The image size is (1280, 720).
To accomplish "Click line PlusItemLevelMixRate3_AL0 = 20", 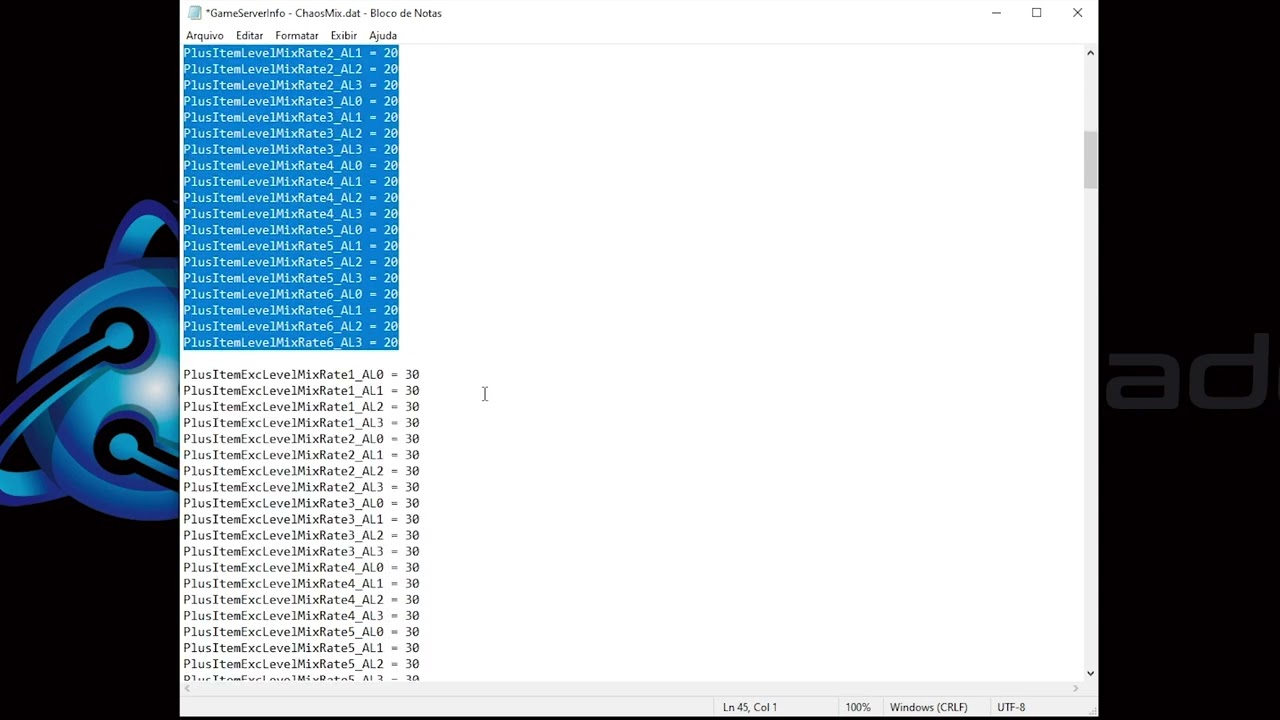I will click(291, 101).
